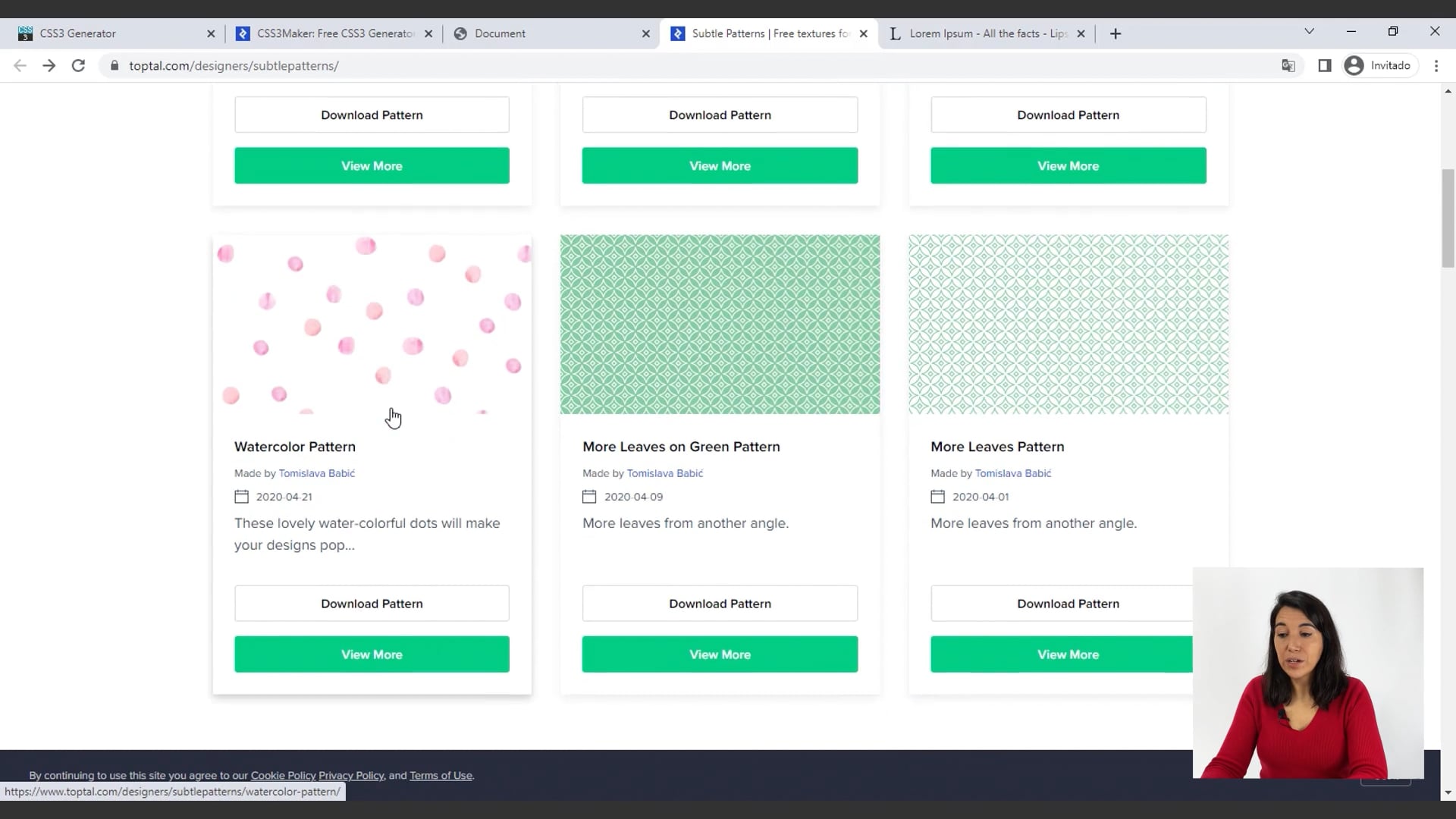Open the tab search chevron
1456x819 pixels.
click(1309, 32)
